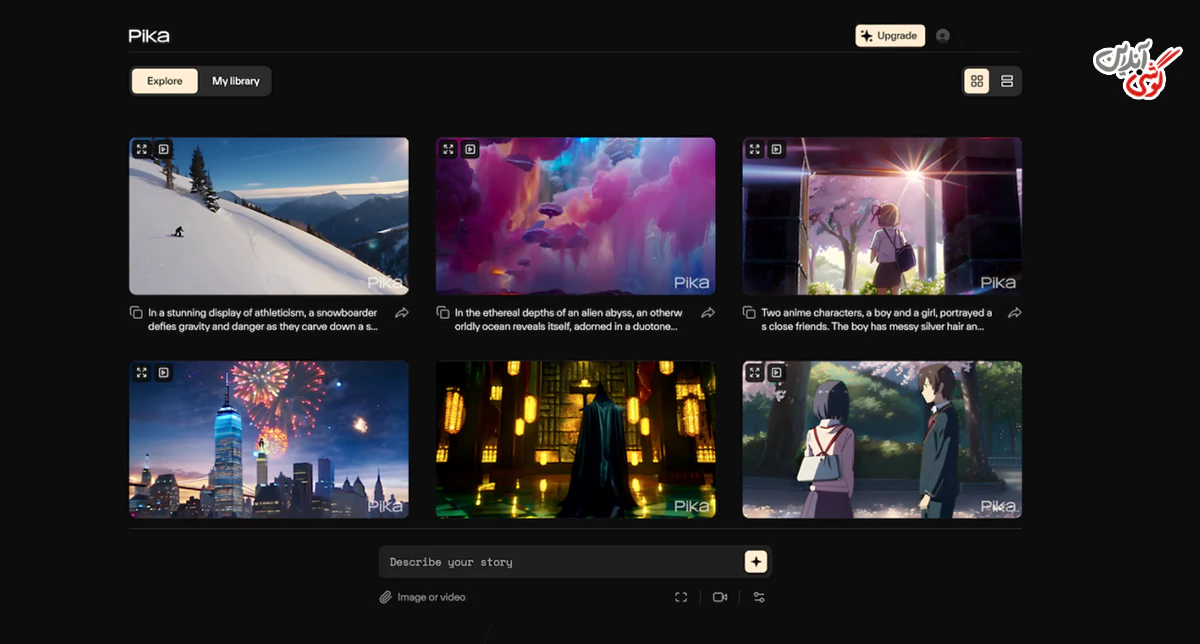Click the Upgrade button
The image size is (1200, 644).
[890, 36]
